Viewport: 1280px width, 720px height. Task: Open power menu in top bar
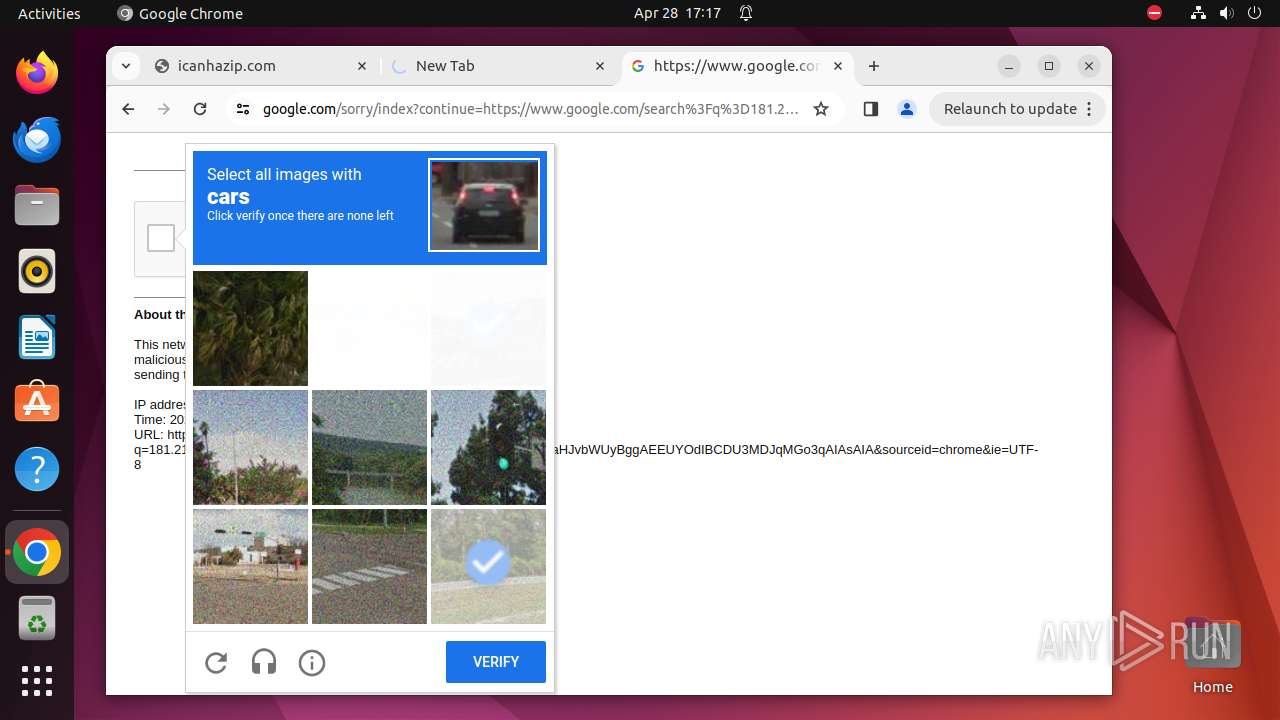pos(1254,13)
